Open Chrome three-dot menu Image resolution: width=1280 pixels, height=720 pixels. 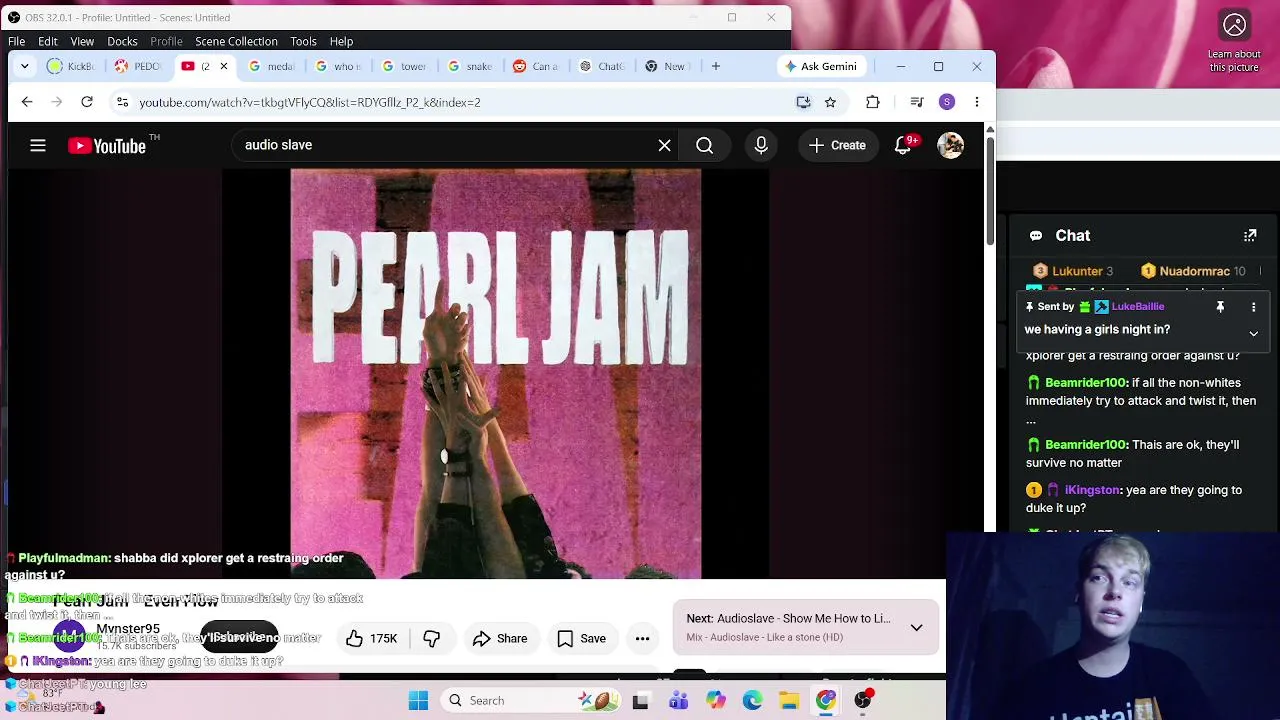click(x=977, y=102)
